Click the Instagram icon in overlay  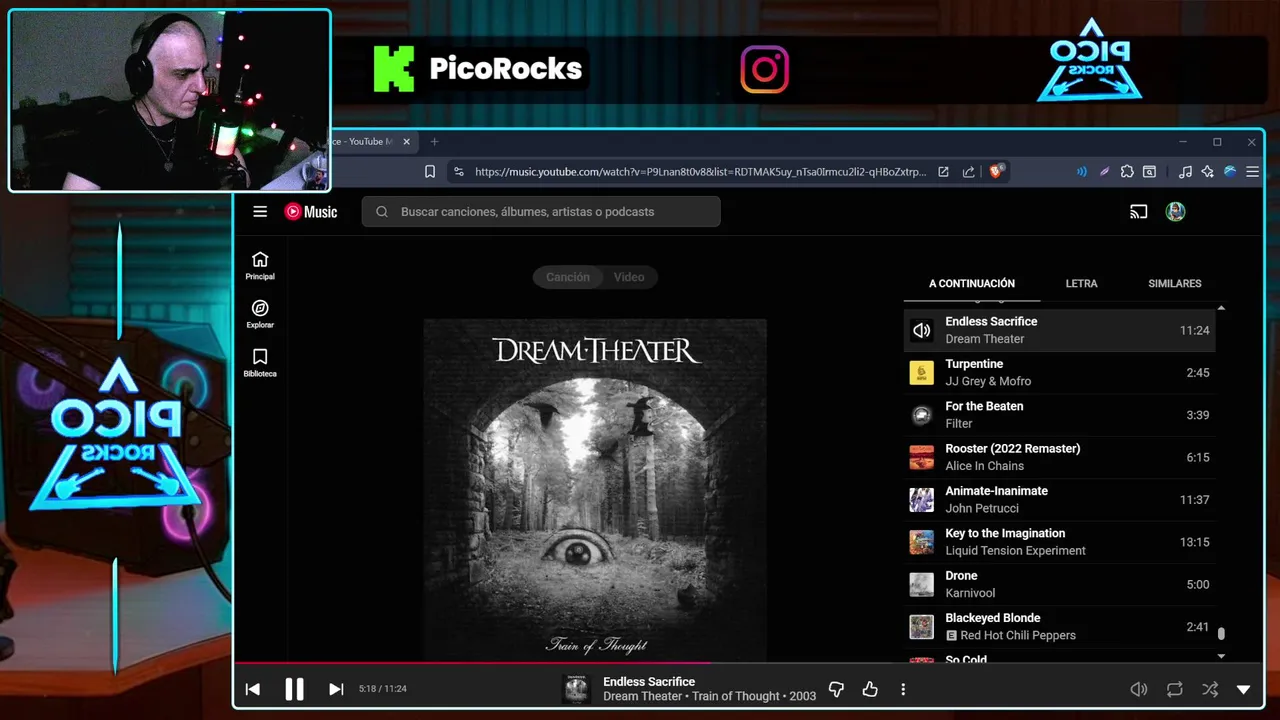tap(765, 70)
